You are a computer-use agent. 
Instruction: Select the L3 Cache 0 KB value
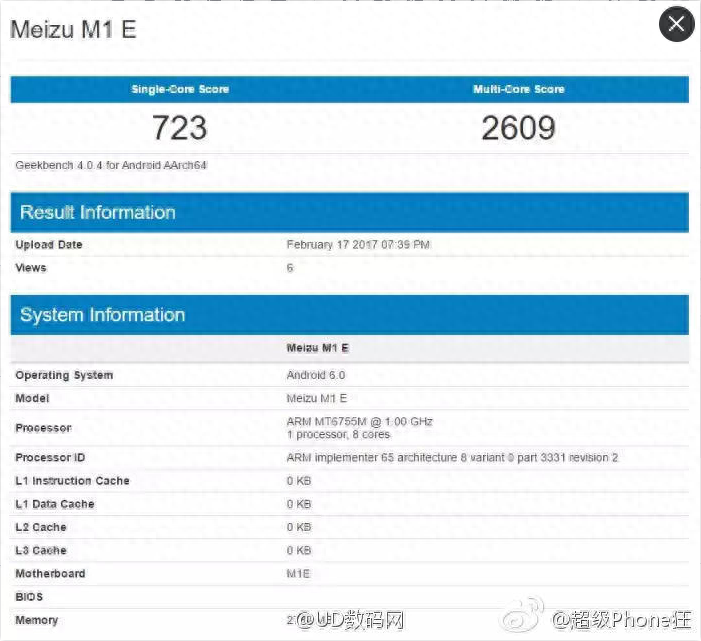pos(299,551)
